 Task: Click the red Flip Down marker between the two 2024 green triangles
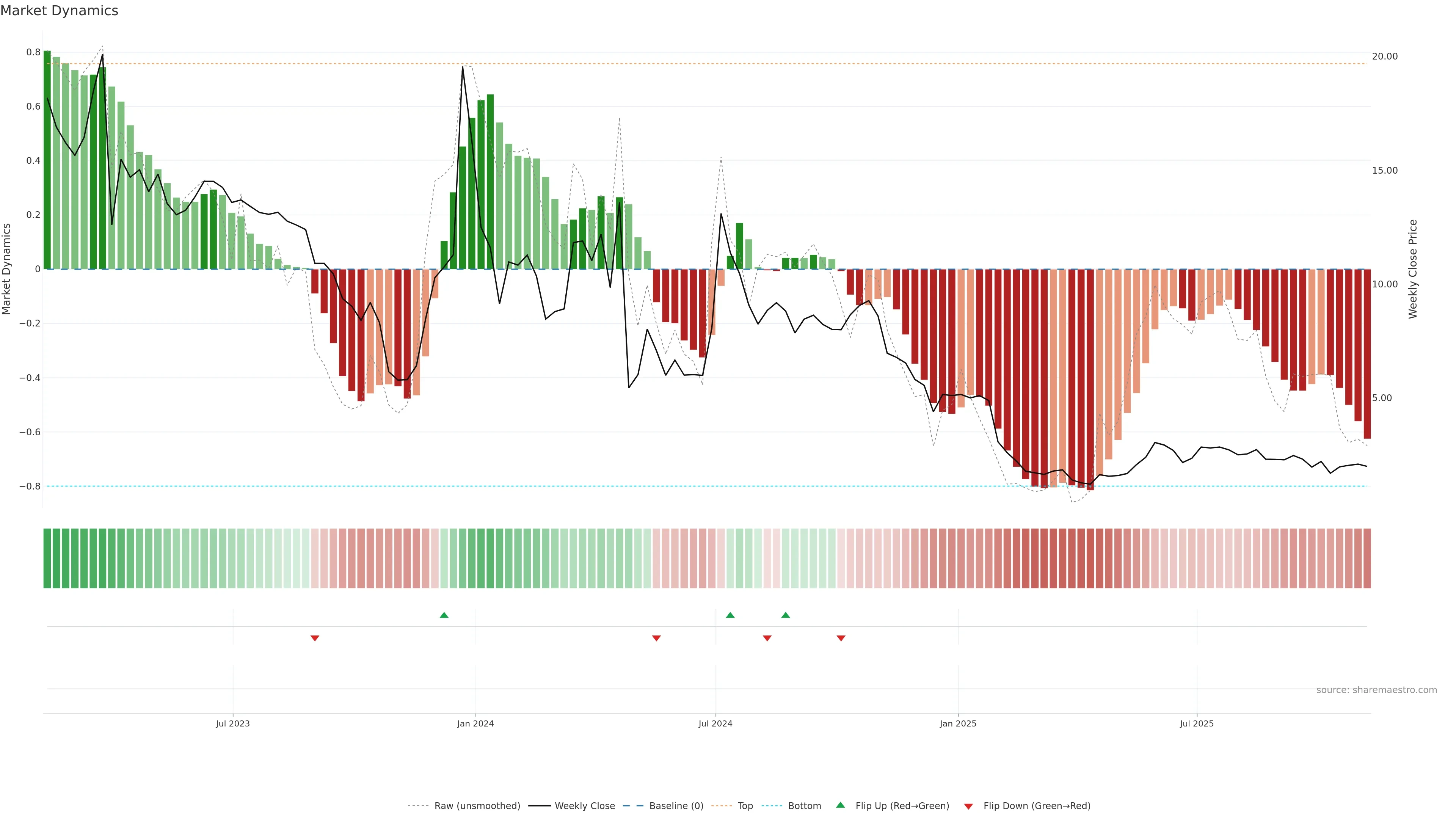pyautogui.click(x=767, y=638)
